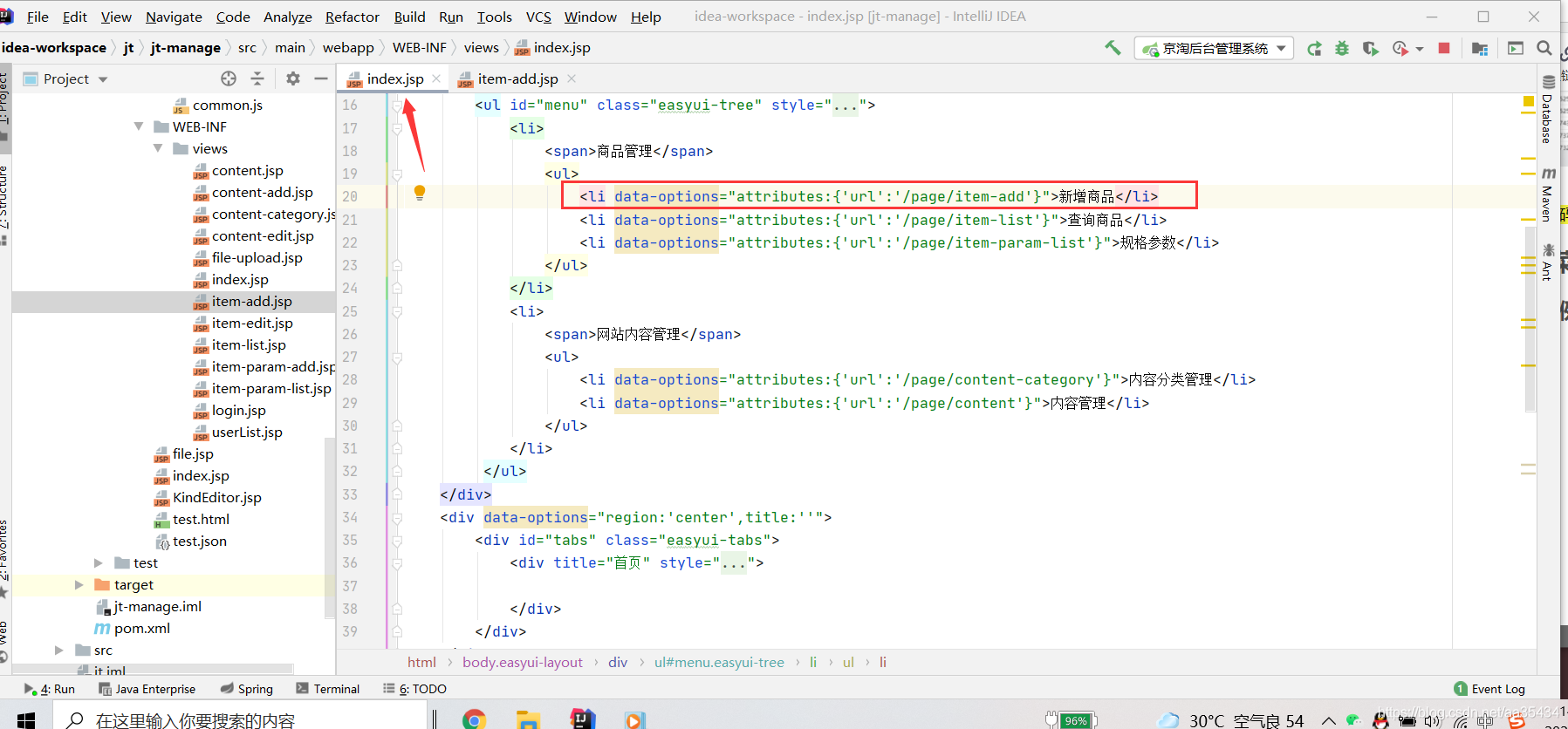1568x729 pixels.
Task: Open the Event Log
Action: click(1489, 689)
